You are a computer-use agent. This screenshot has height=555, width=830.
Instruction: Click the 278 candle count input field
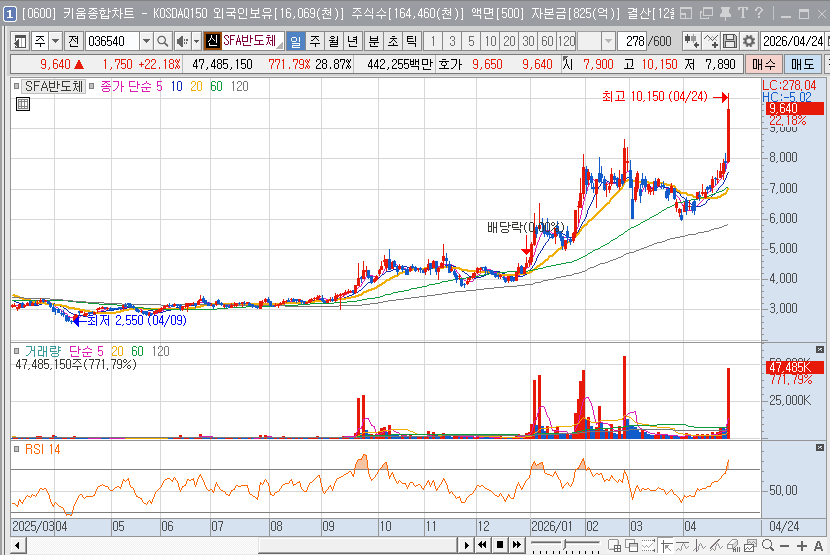[x=632, y=41]
